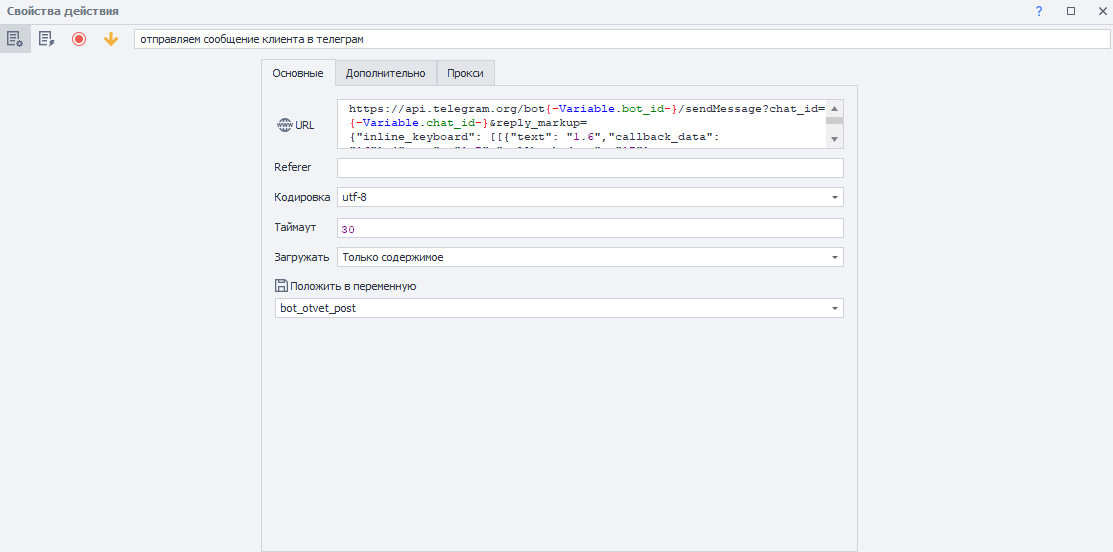Viewport: 1113px width, 552px height.
Task: Expand the Кодировка utf-8 dropdown
Action: click(x=834, y=197)
